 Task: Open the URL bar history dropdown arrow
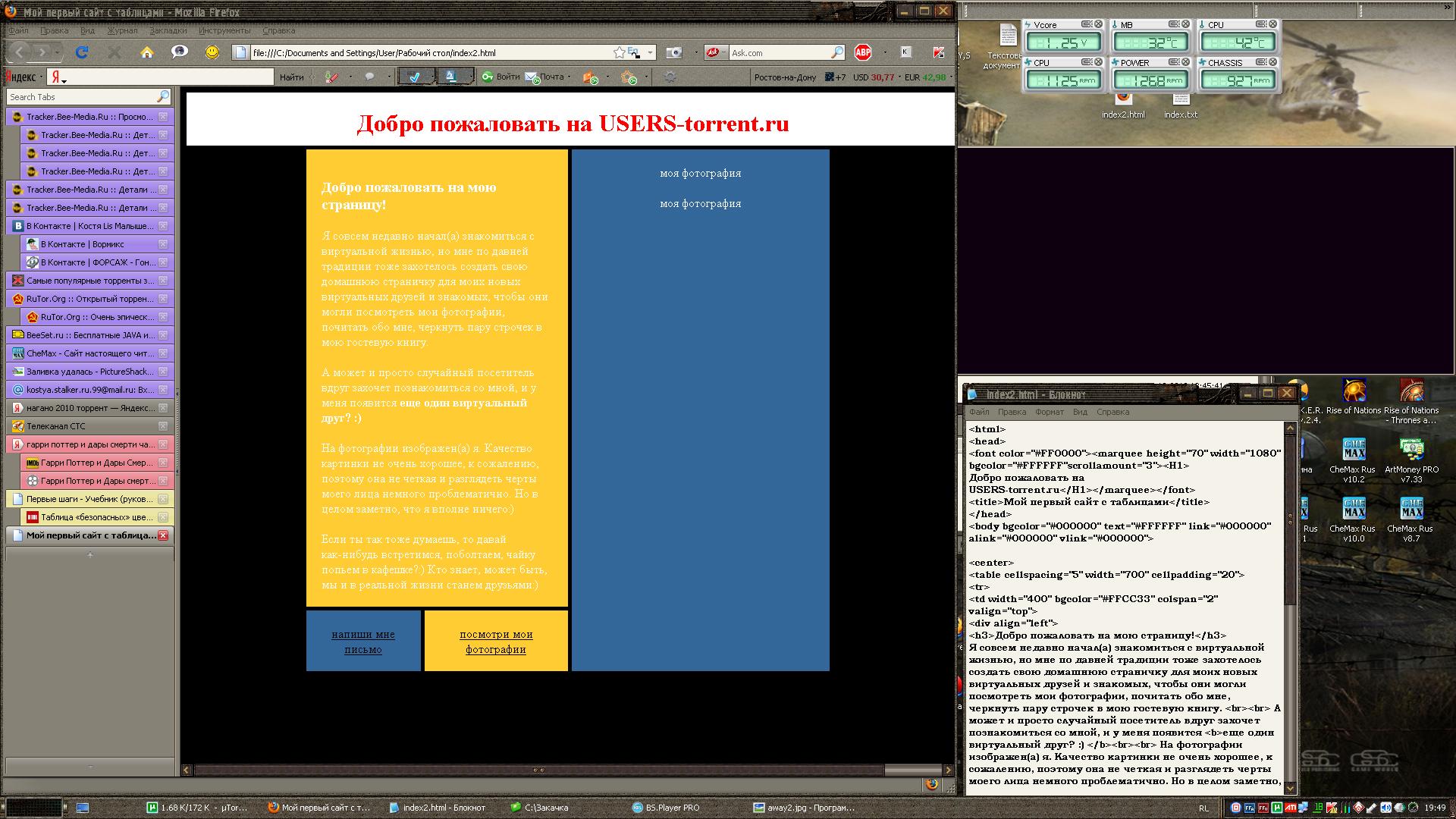point(650,52)
